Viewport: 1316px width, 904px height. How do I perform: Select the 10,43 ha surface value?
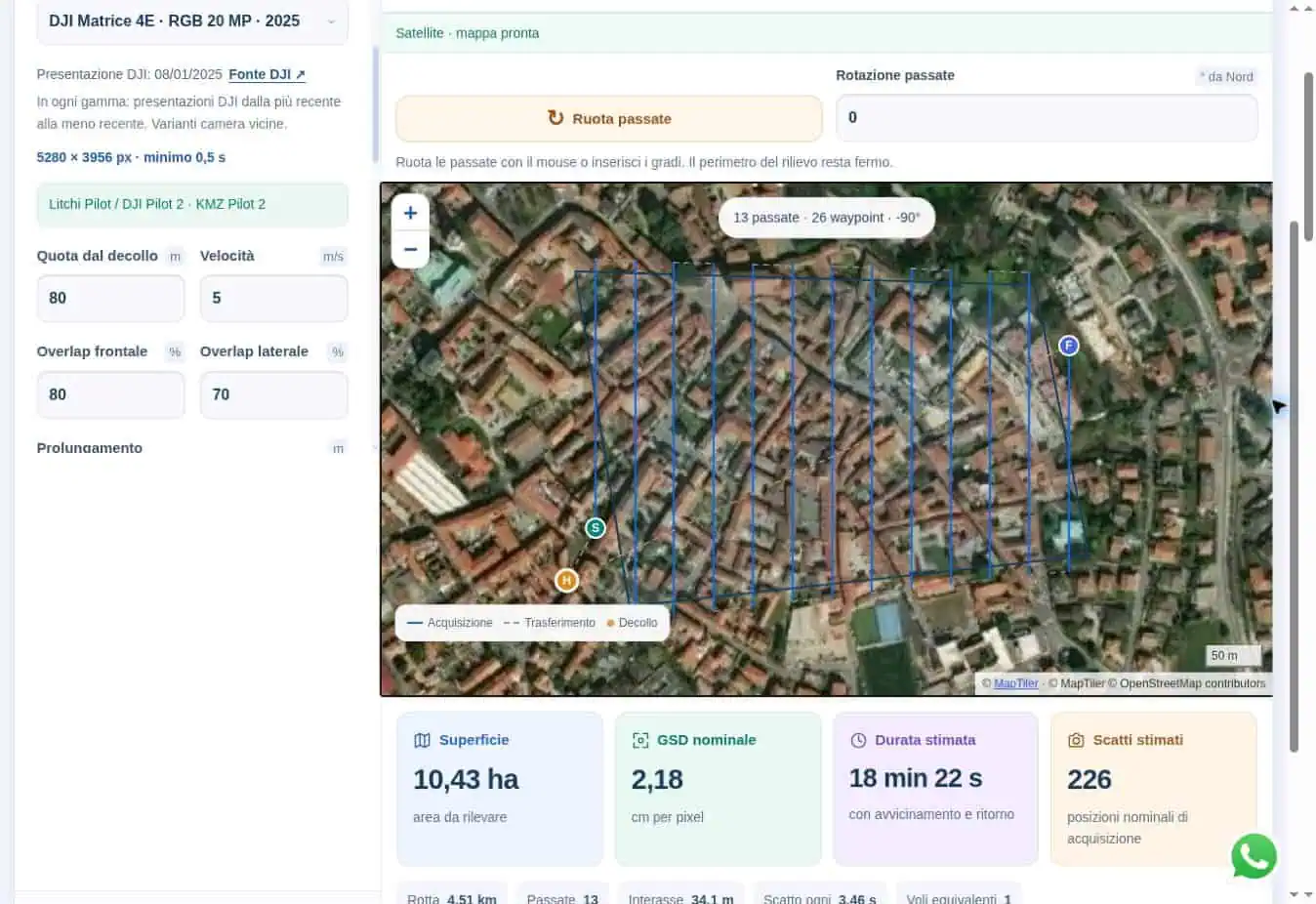point(466,779)
